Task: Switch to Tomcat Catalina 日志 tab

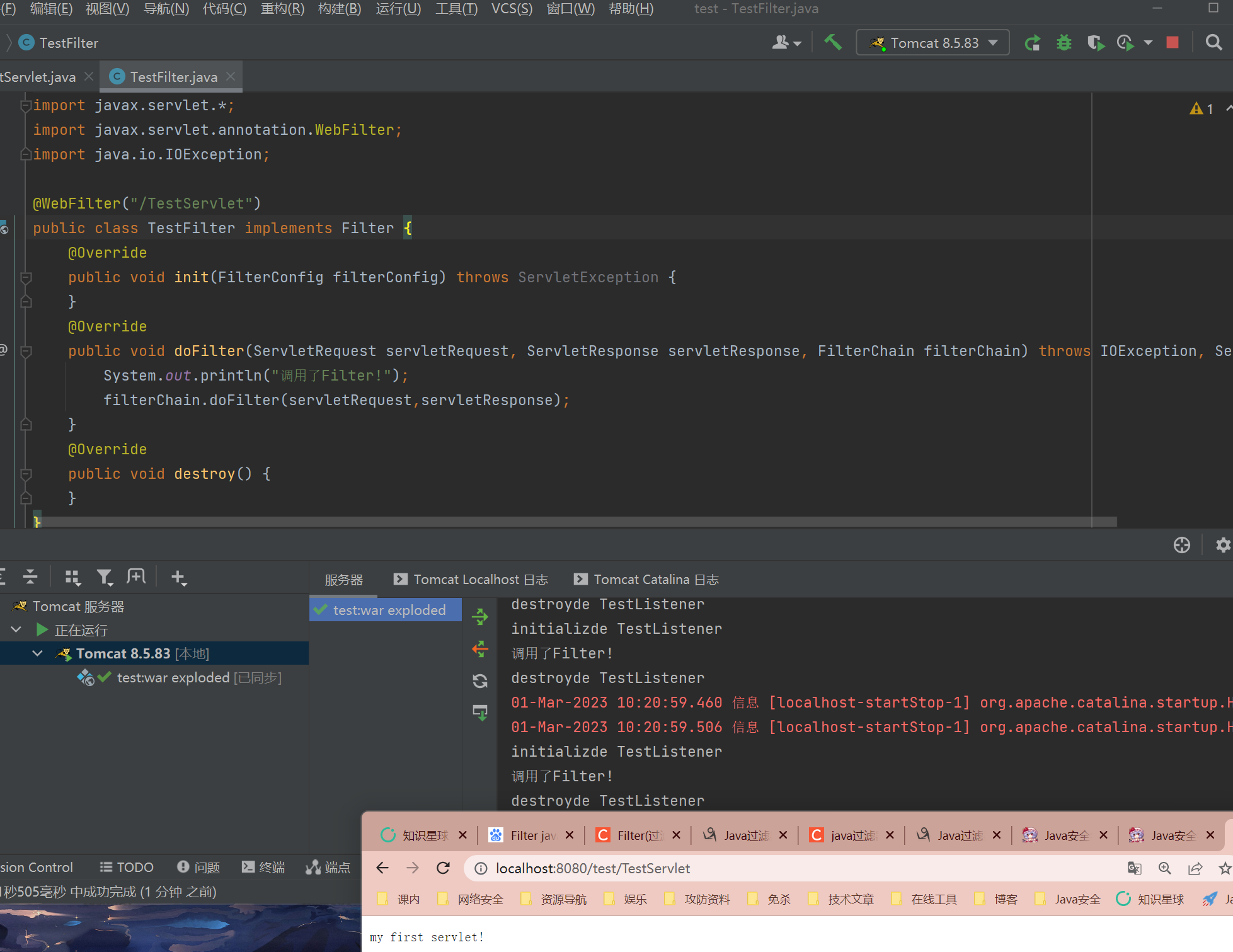Action: 647,579
